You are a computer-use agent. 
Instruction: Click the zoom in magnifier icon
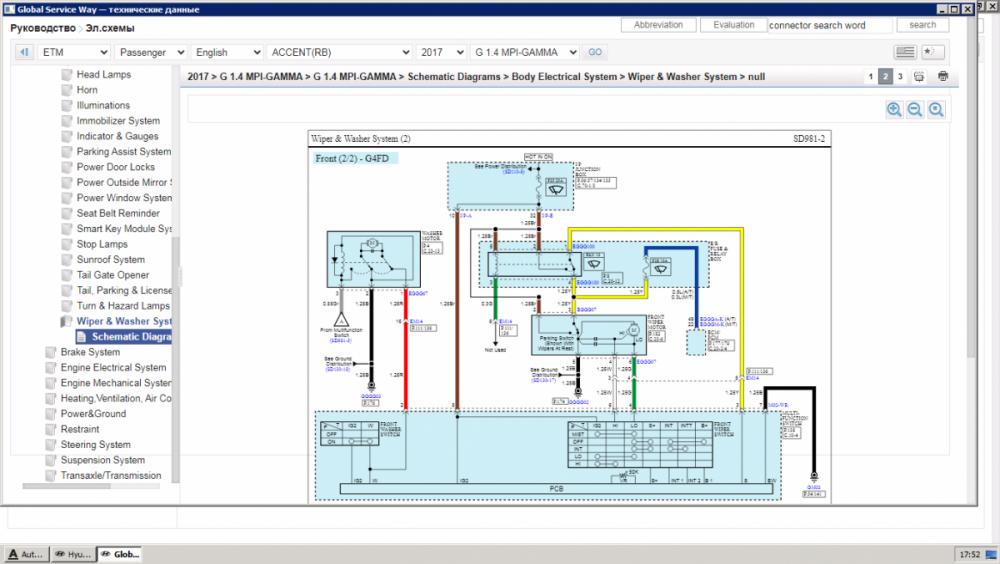tap(894, 110)
